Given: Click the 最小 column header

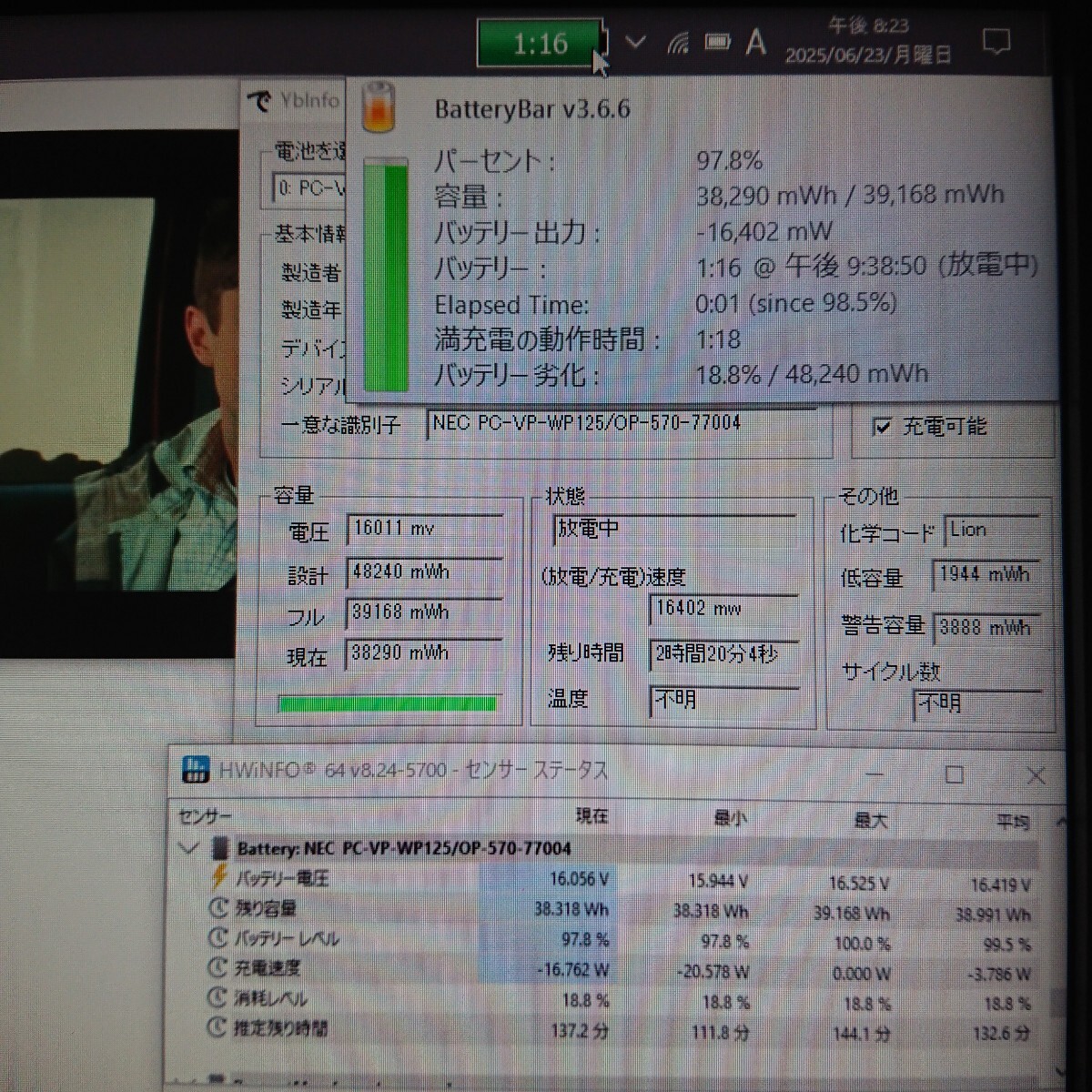Looking at the screenshot, I should tap(730, 818).
